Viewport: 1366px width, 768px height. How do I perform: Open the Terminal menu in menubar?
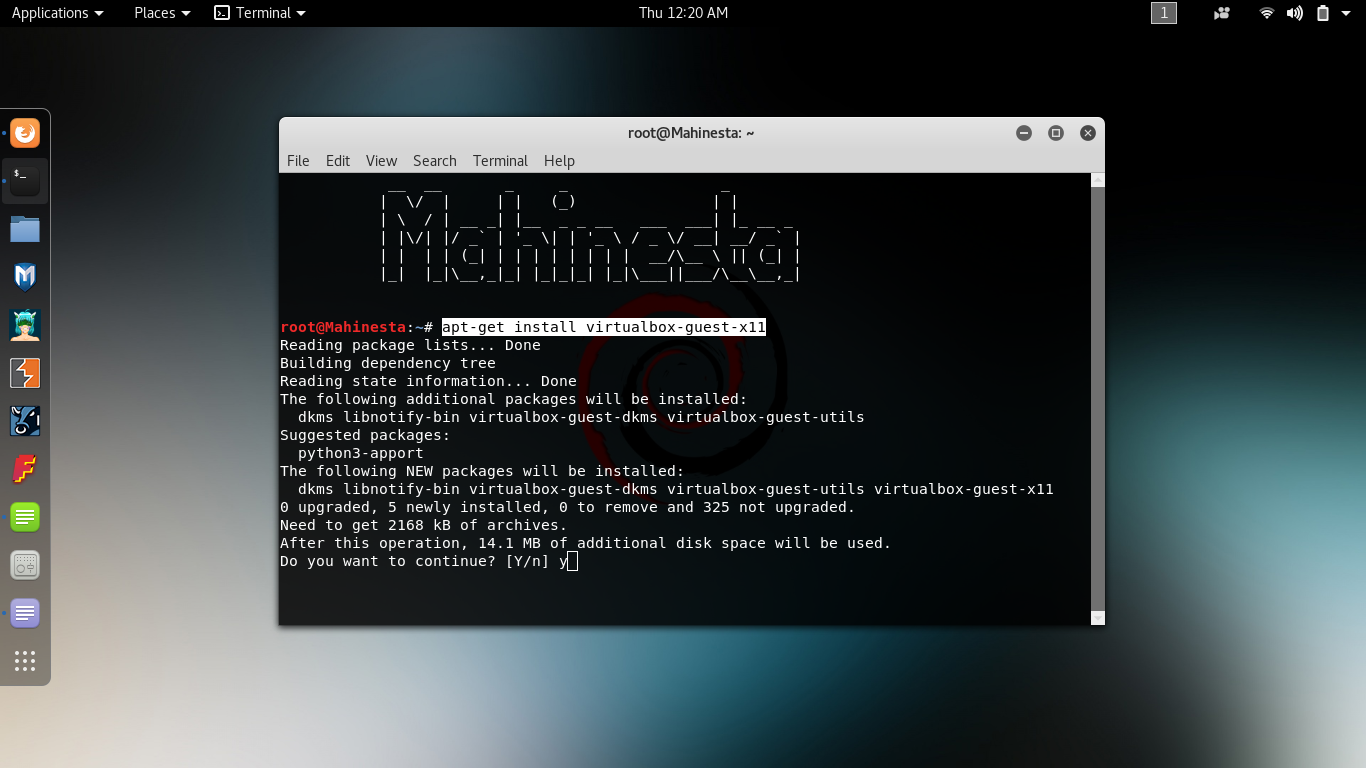(500, 161)
